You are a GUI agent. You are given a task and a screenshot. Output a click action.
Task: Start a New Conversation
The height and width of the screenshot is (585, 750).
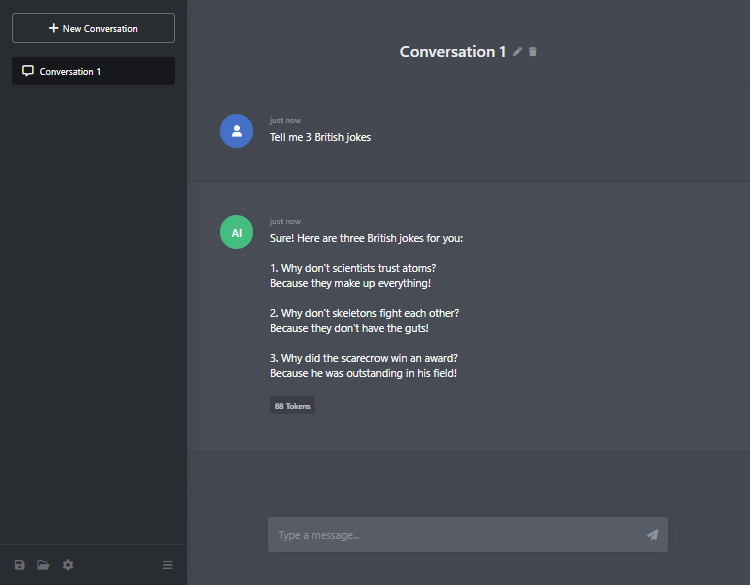tap(93, 28)
